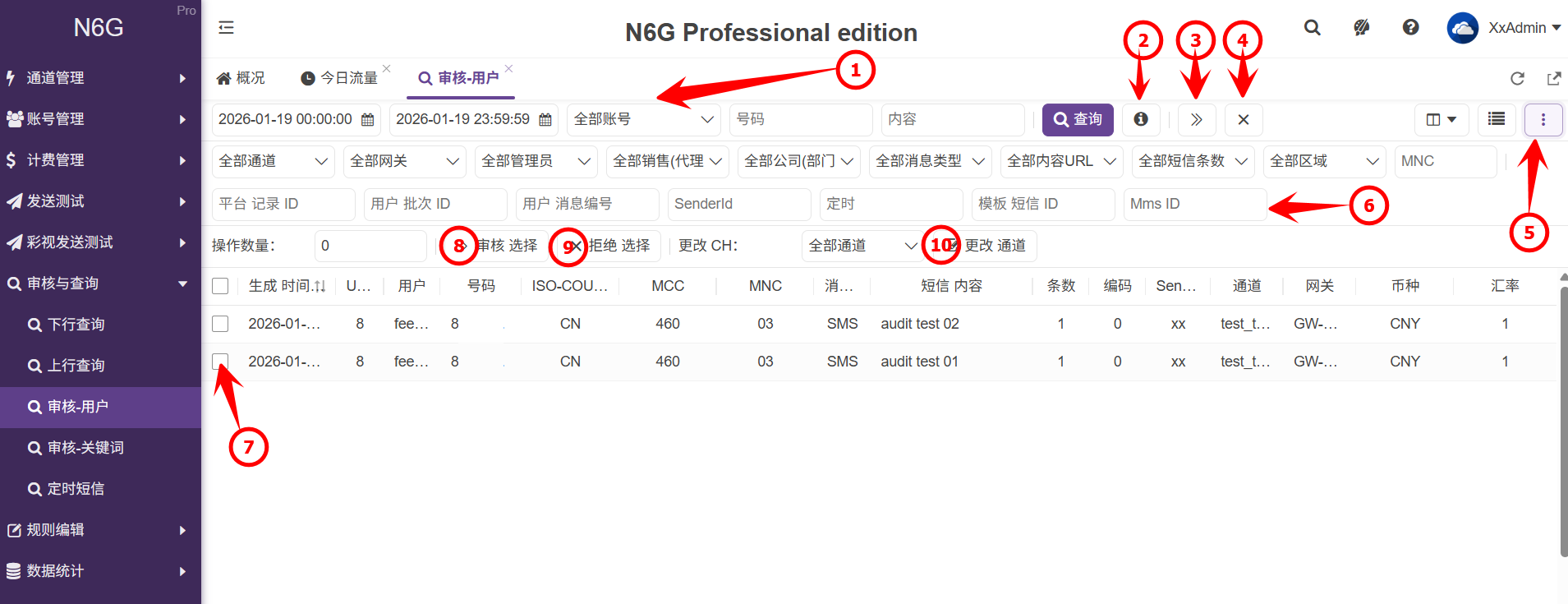This screenshot has height=604, width=1568.
Task: Open the 全部区域 region dropdown
Action: [1325, 161]
